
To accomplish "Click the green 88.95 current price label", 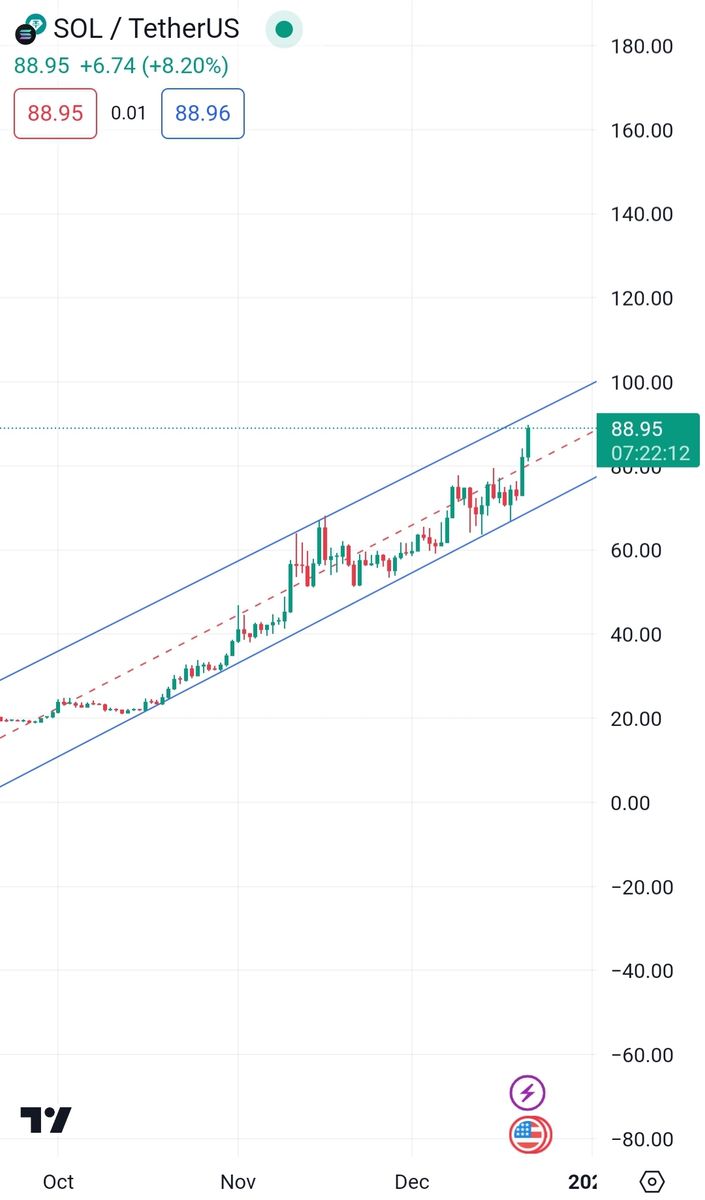I will pos(647,441).
